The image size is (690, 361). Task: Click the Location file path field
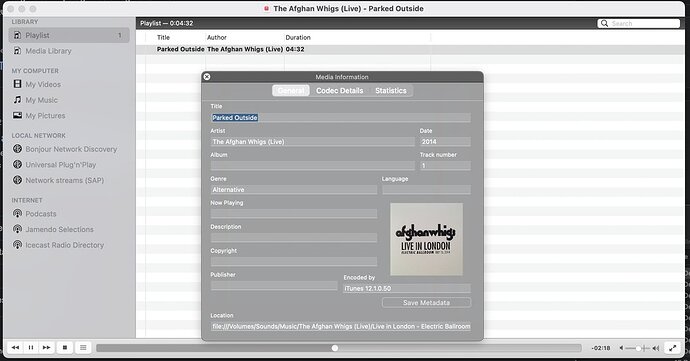[x=341, y=326]
